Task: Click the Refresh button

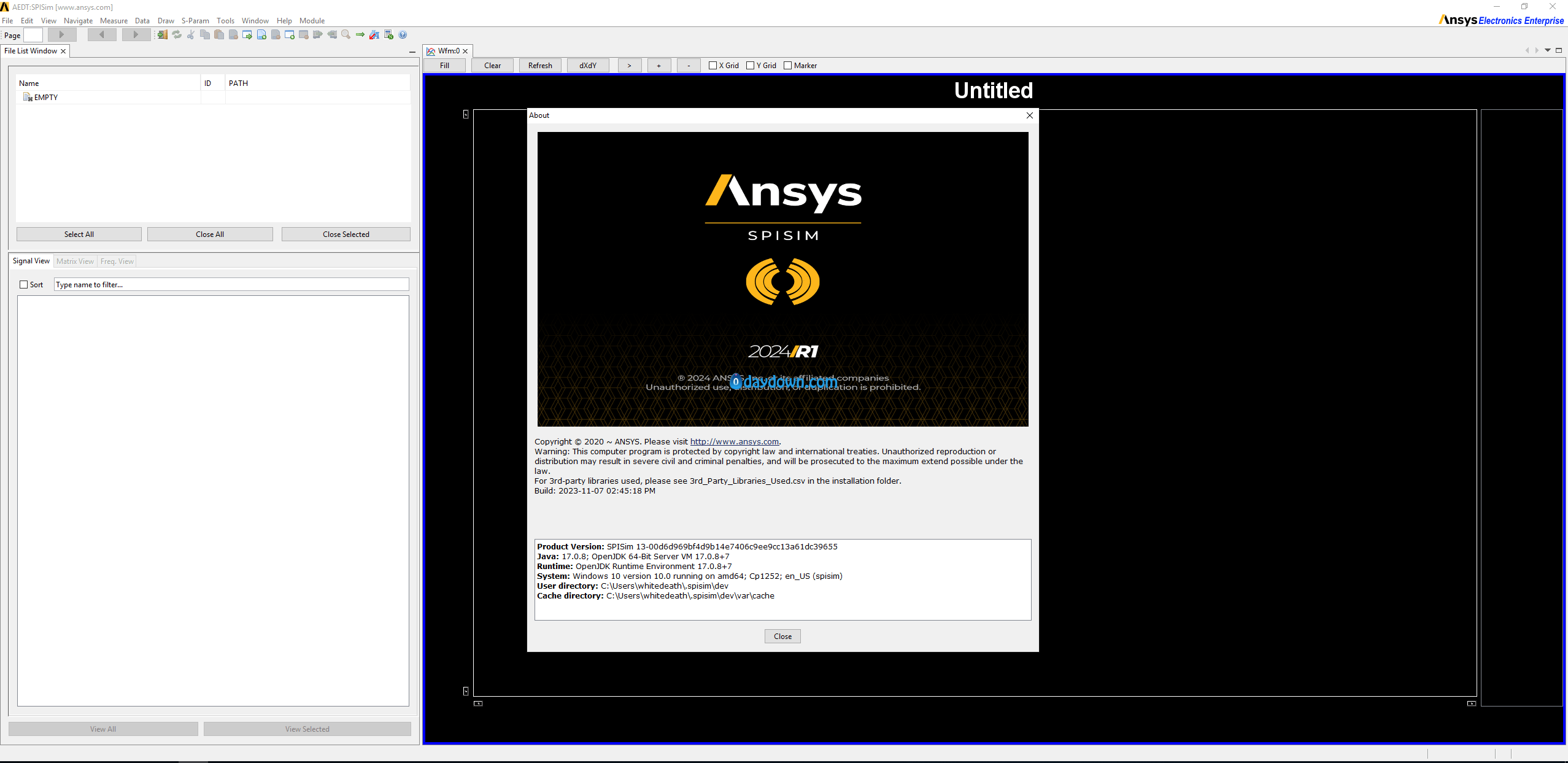Action: coord(540,66)
